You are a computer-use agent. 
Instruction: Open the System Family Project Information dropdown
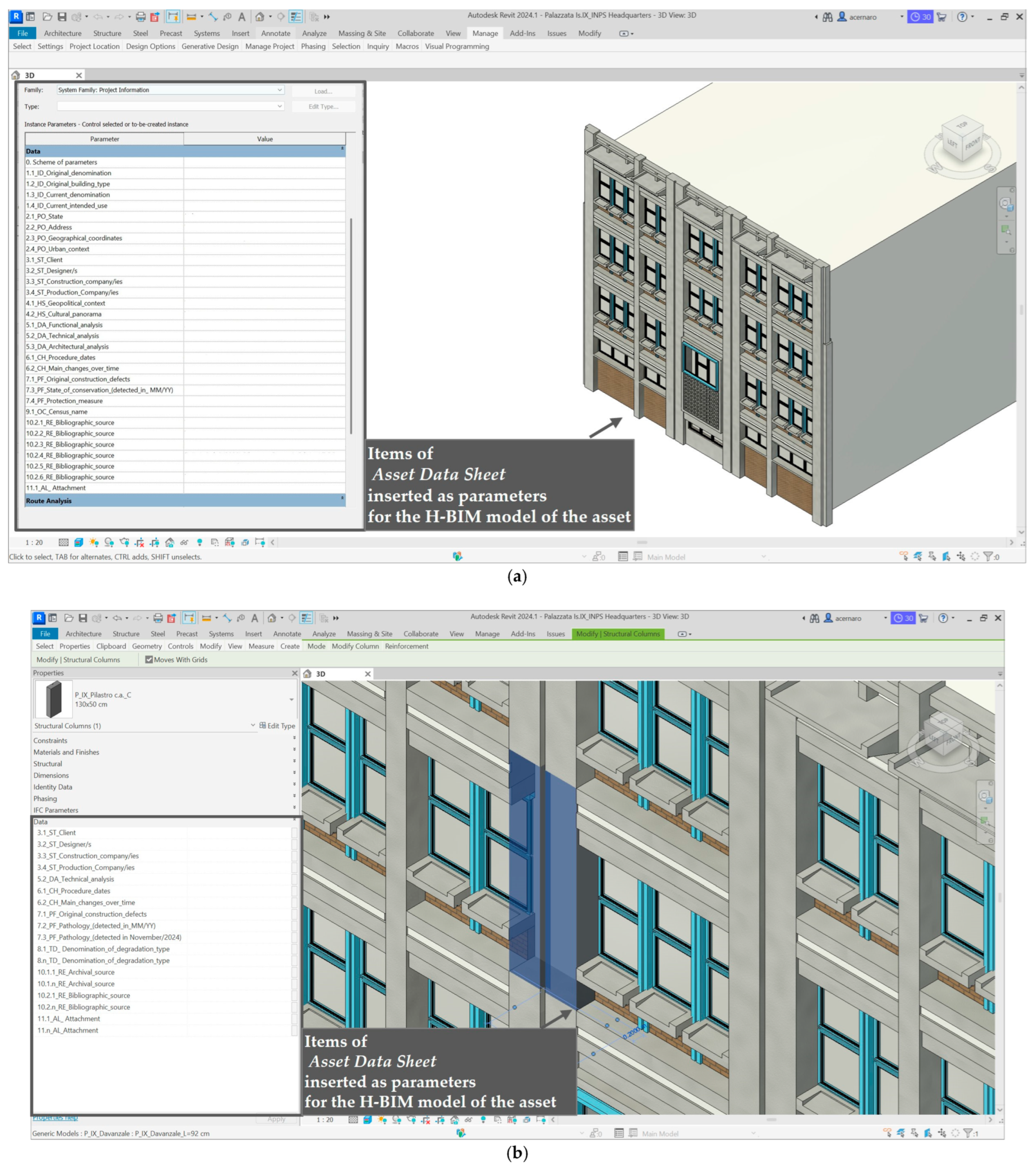pos(279,90)
